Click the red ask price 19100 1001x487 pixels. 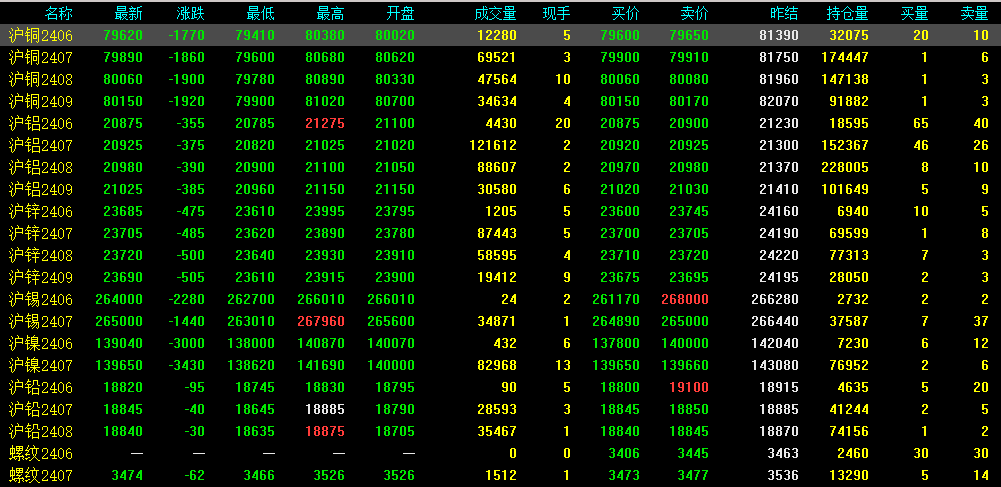click(689, 387)
